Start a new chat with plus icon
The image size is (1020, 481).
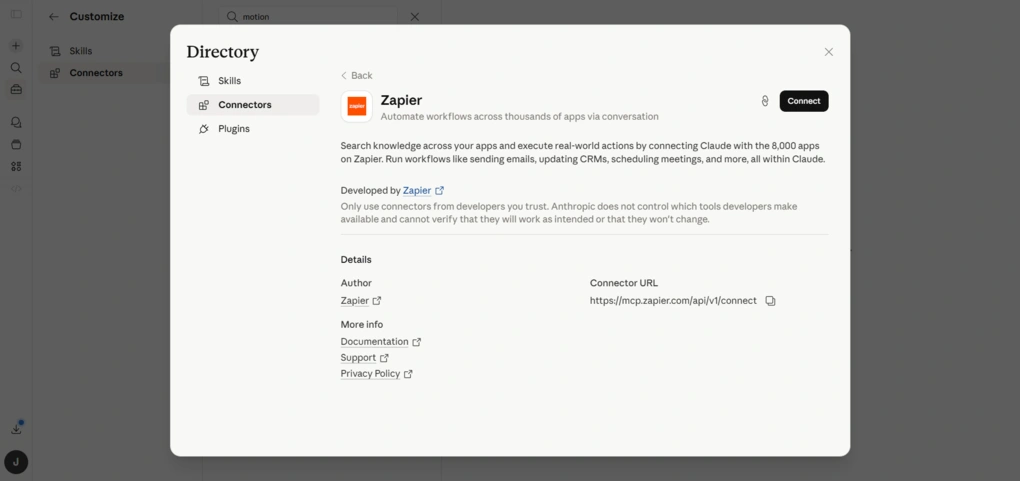pos(16,46)
